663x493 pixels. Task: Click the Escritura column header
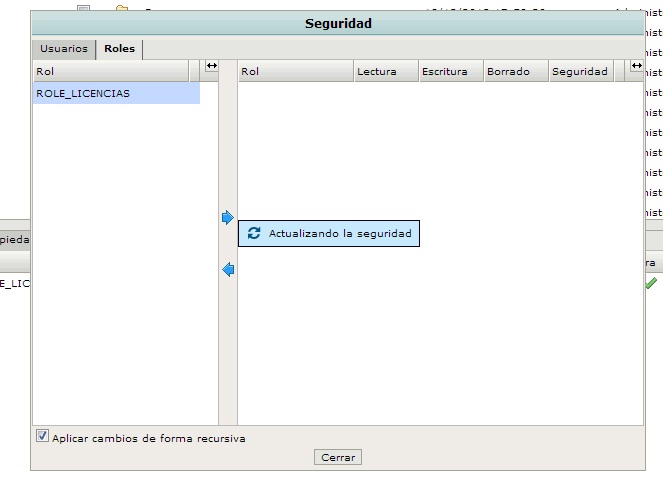point(450,72)
